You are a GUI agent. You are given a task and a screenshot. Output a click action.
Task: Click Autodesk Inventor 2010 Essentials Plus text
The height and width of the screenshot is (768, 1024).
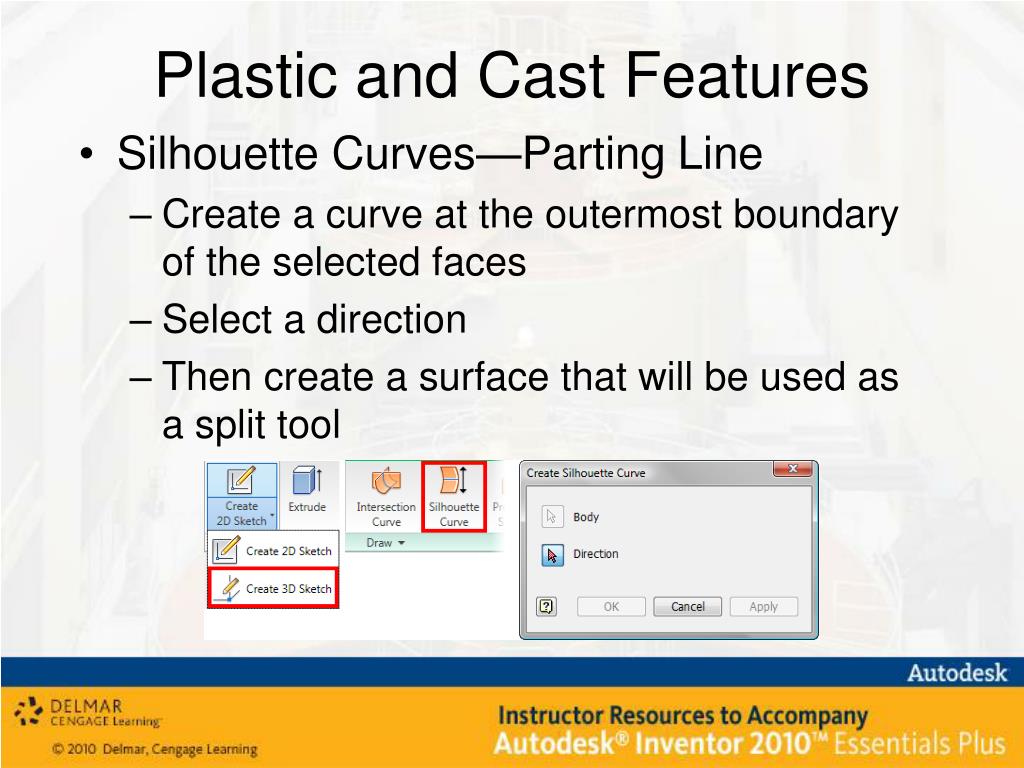[749, 744]
